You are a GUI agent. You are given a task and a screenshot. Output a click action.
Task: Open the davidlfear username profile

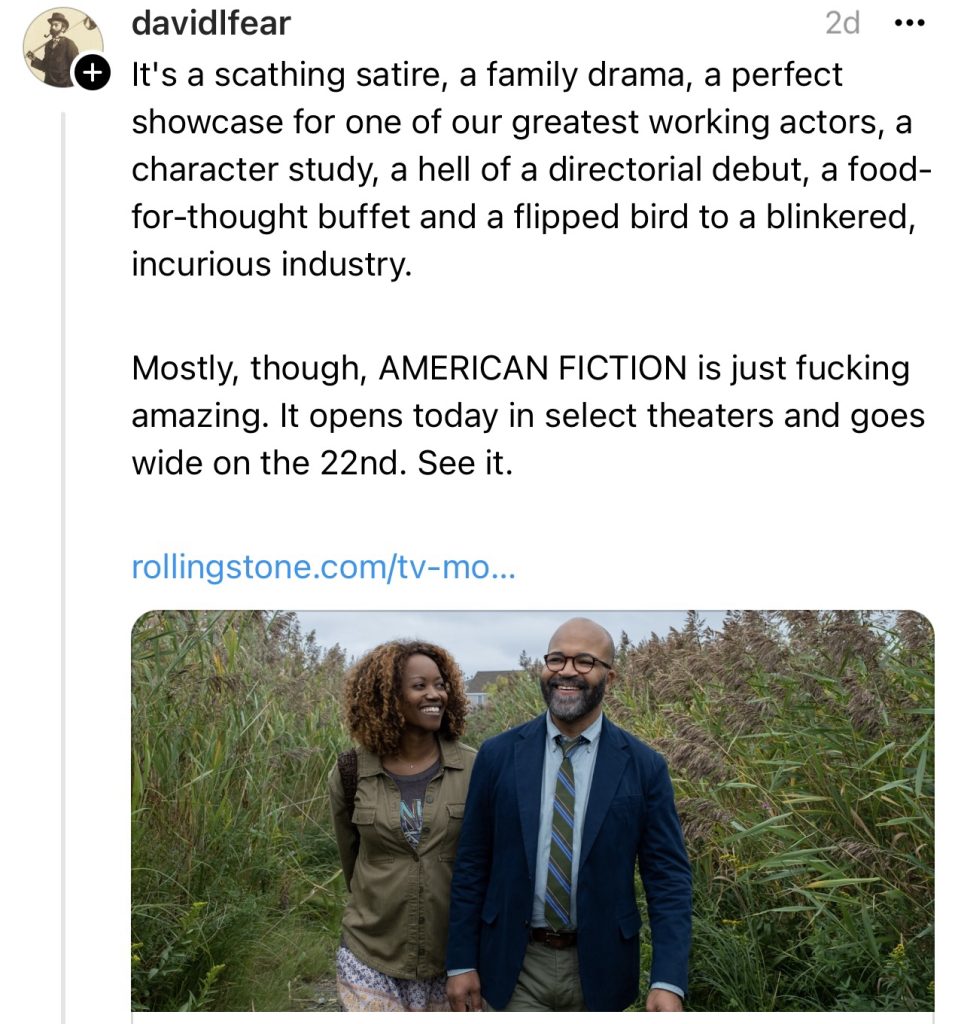click(x=211, y=23)
